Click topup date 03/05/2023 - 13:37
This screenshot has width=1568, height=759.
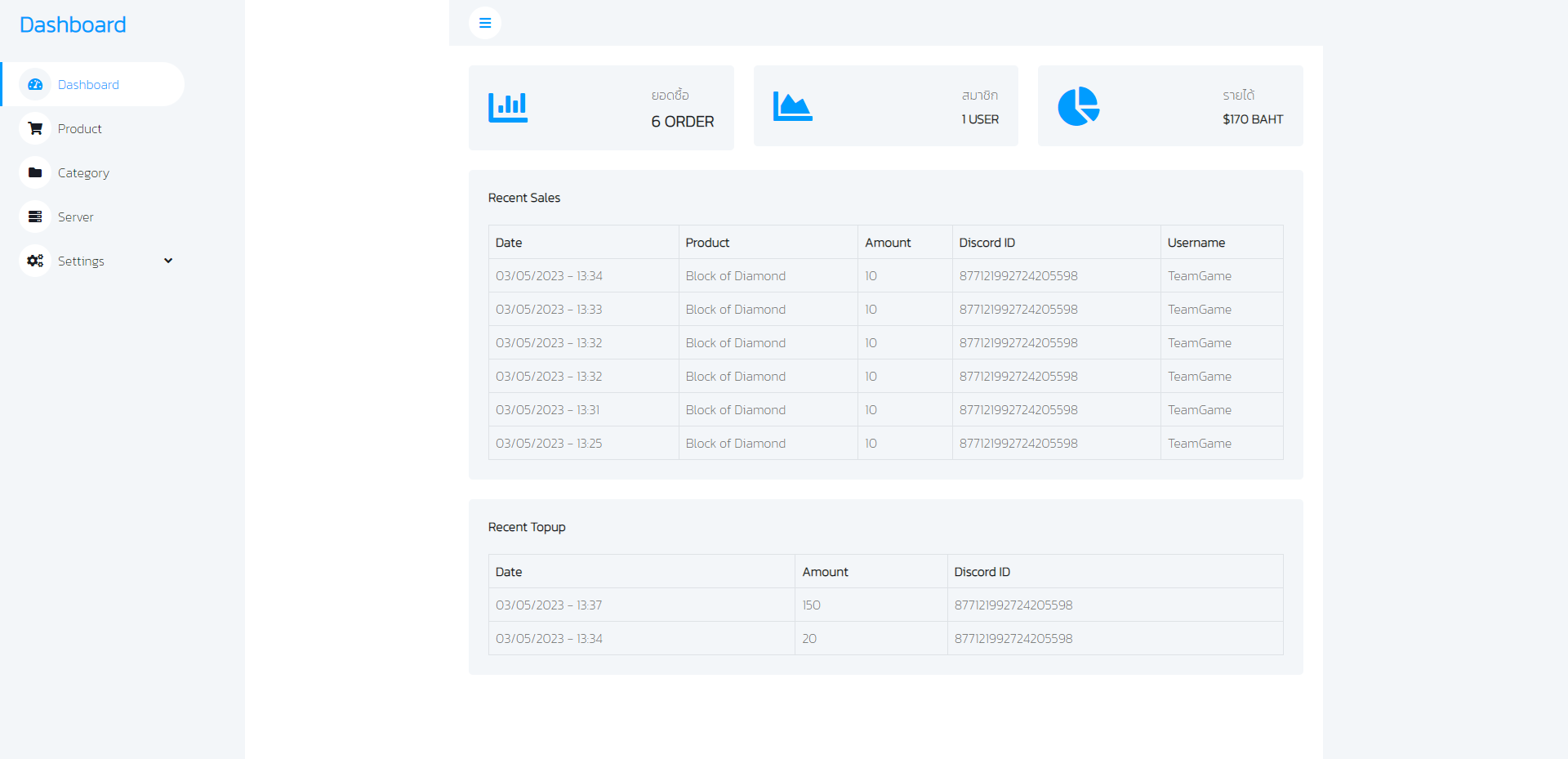tap(549, 605)
